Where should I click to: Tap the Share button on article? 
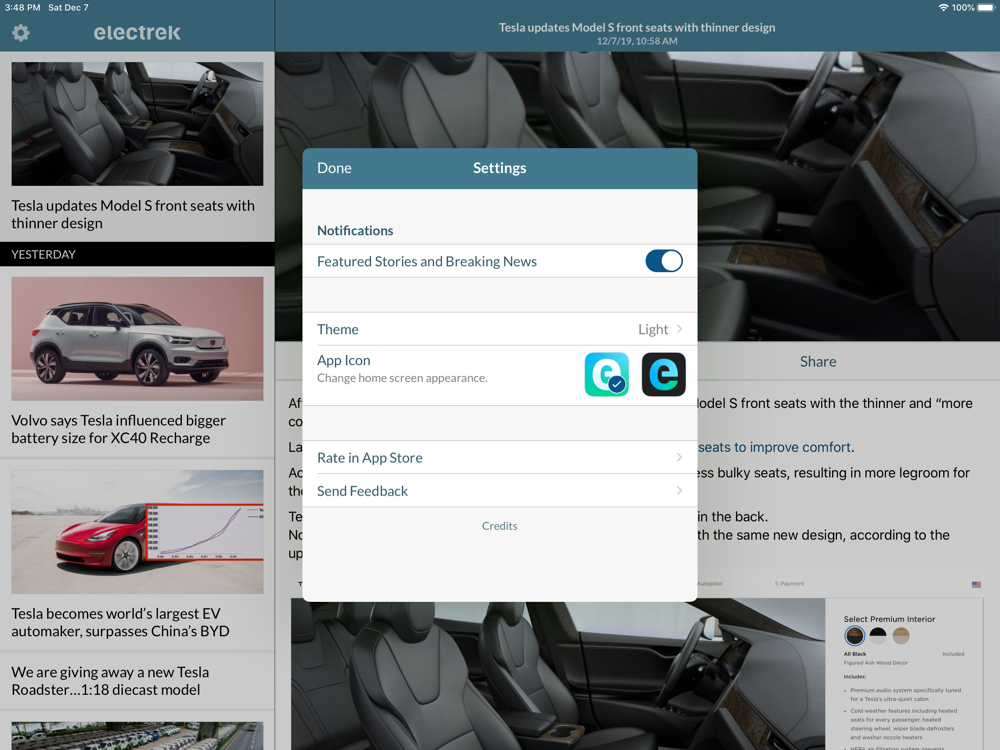818,362
